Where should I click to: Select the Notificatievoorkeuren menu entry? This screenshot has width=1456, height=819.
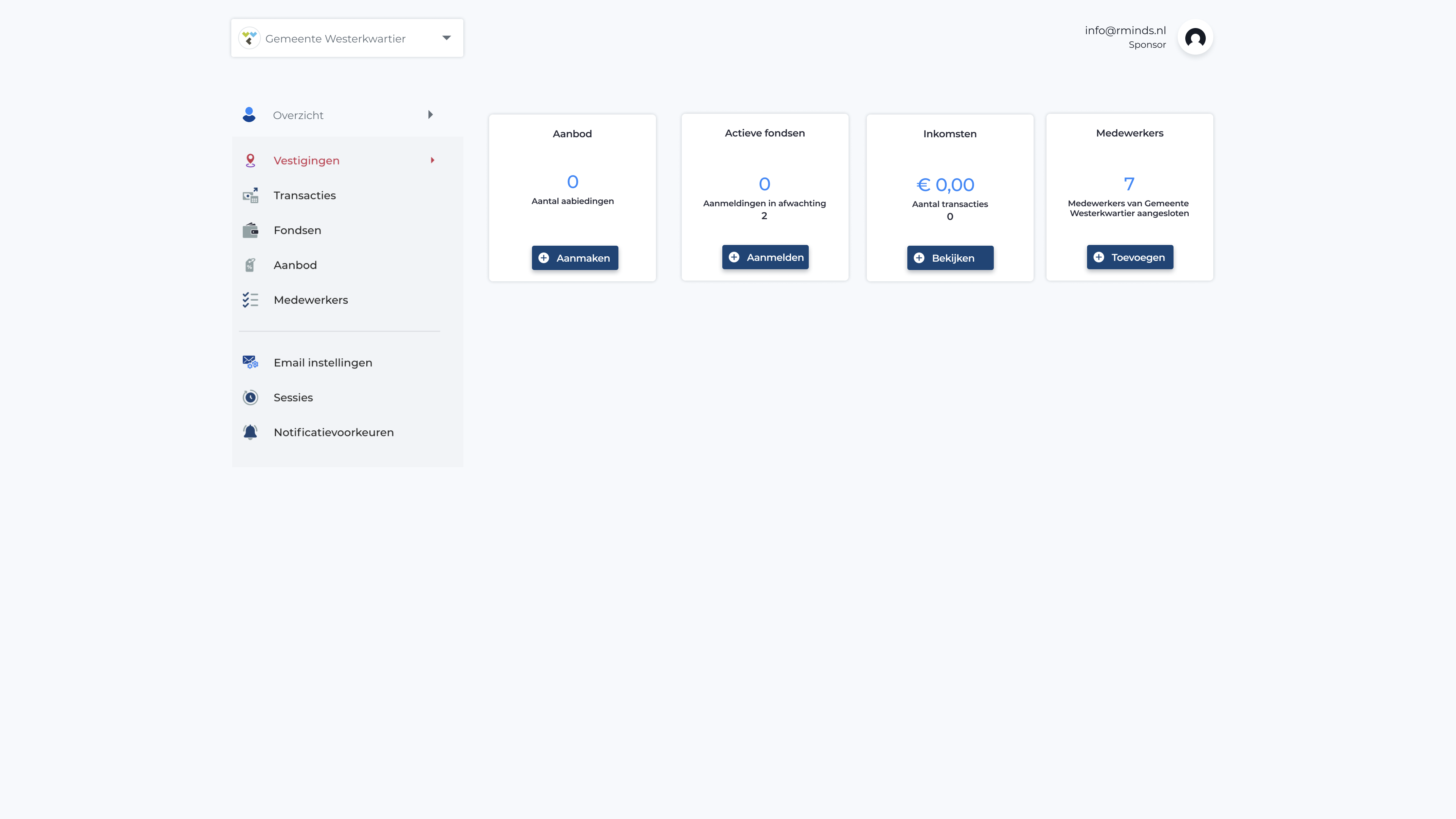tap(334, 432)
